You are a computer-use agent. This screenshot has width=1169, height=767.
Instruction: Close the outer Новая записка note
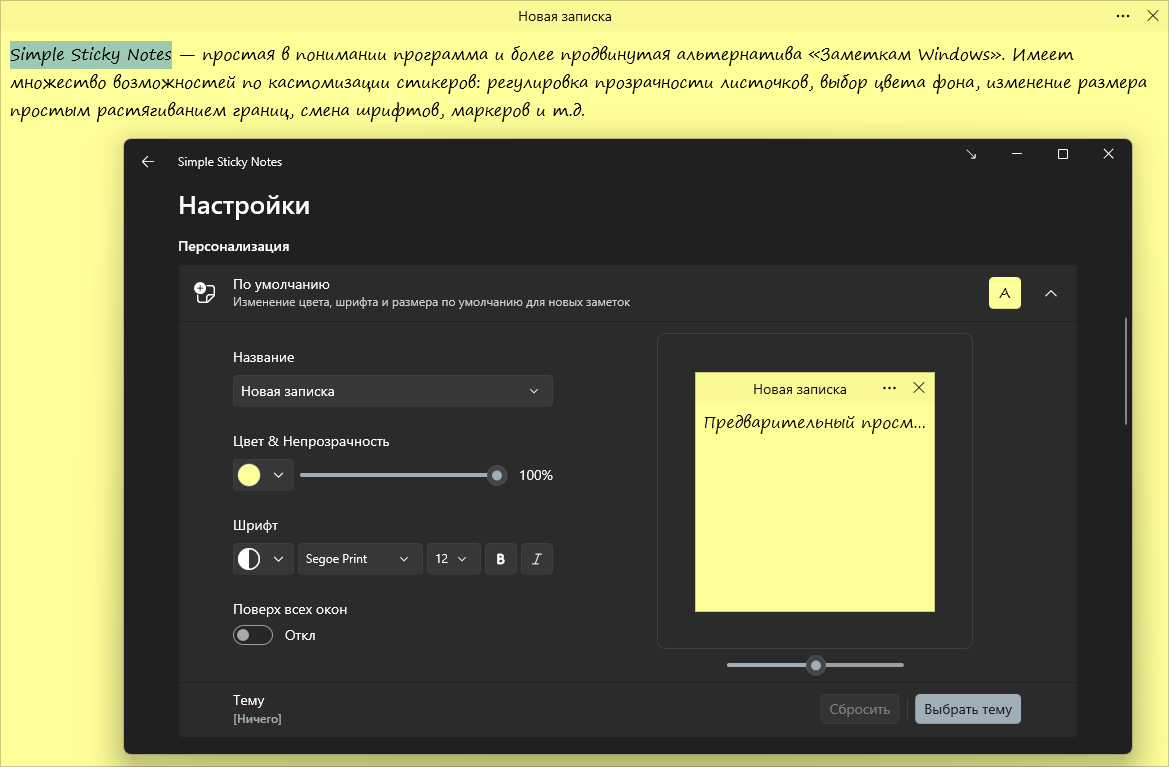coord(1152,16)
